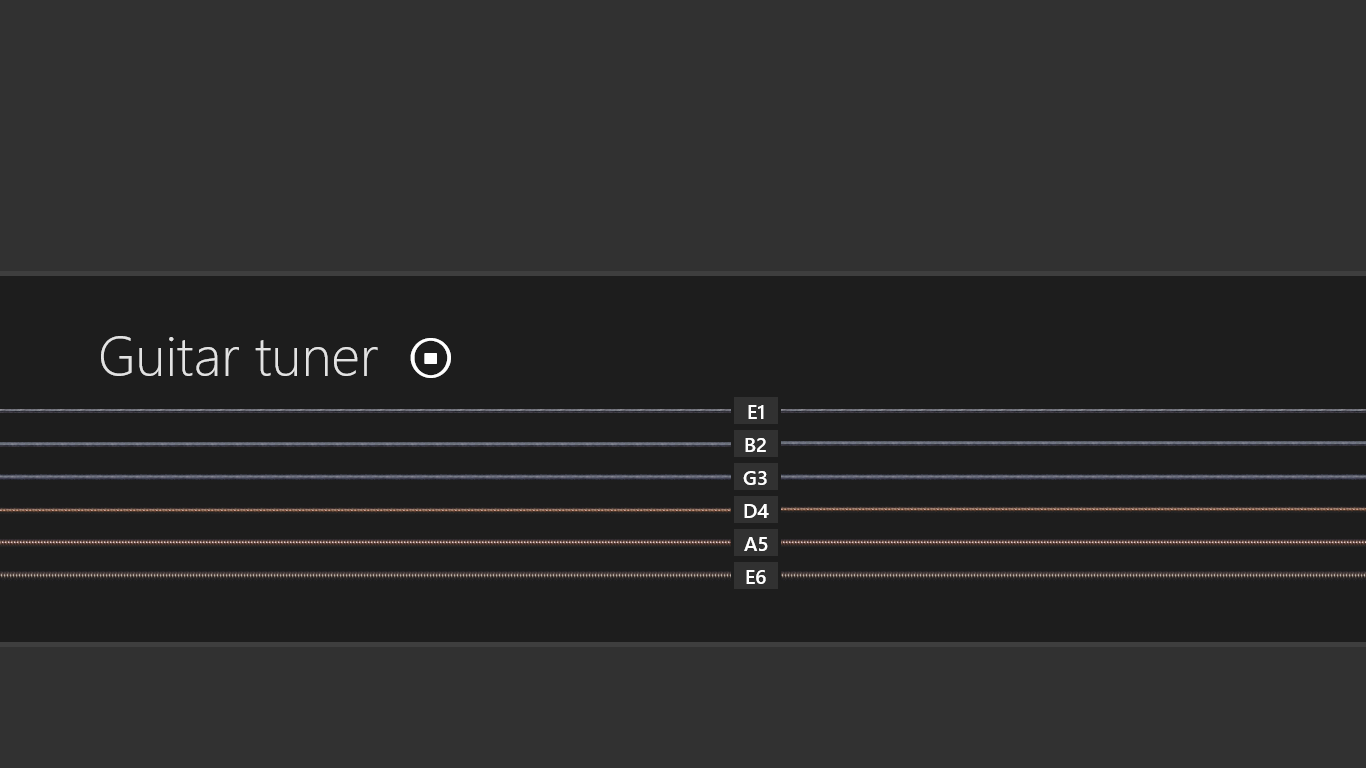Pluck the B2 guitar string
The width and height of the screenshot is (1366, 768).
coord(400,443)
